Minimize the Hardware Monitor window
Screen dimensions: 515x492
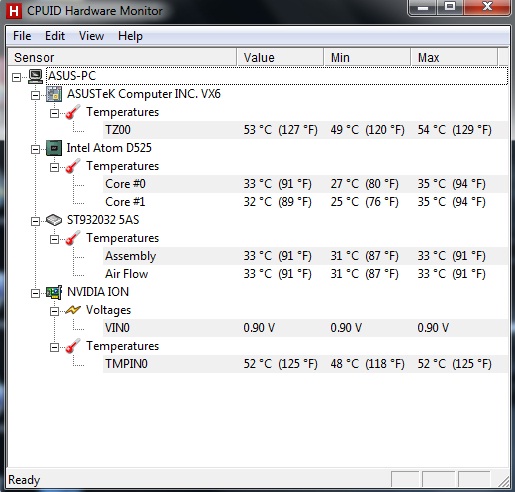tap(423, 7)
